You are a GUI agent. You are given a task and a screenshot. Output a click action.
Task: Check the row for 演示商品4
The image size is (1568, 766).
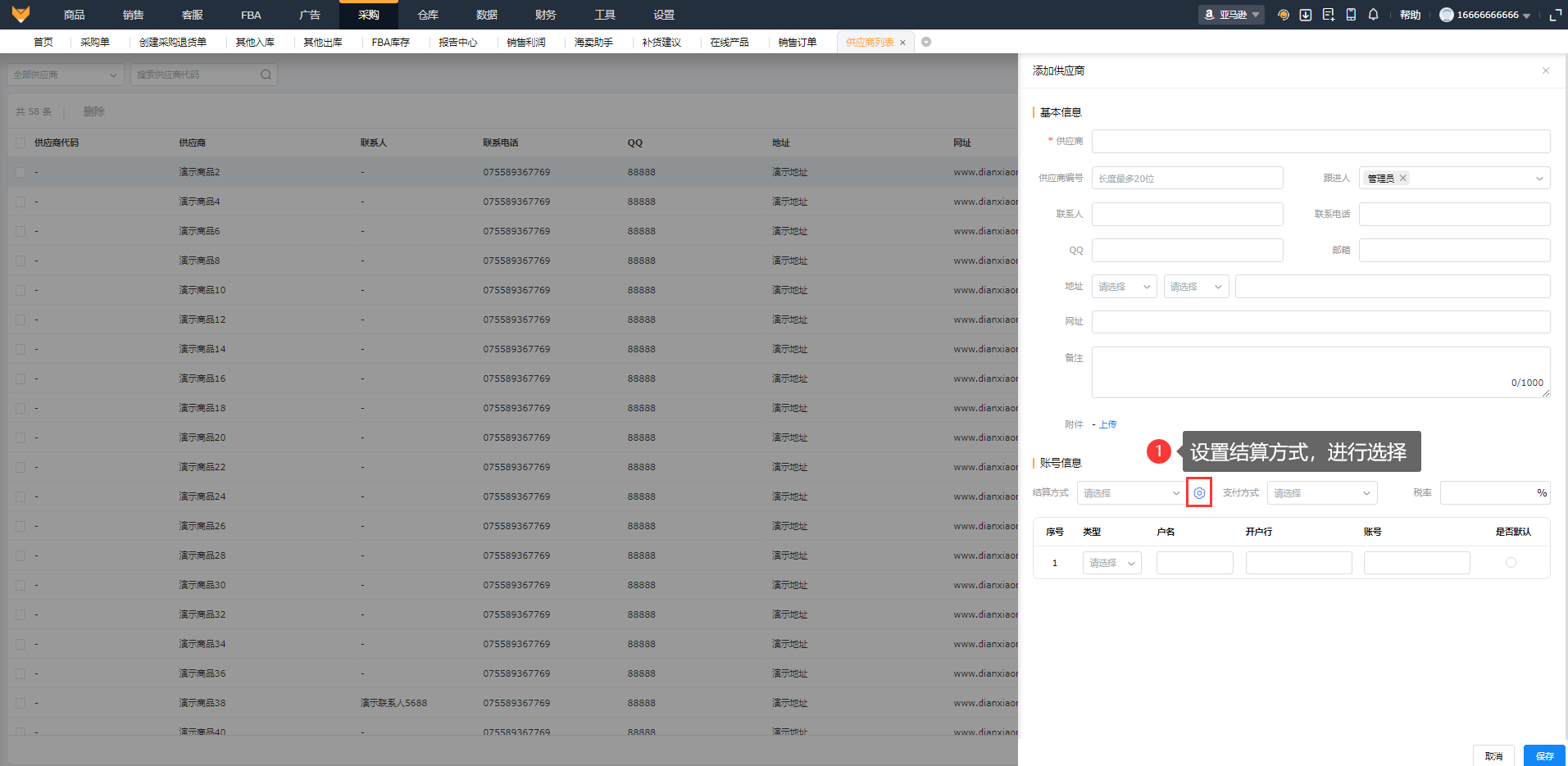pos(20,202)
